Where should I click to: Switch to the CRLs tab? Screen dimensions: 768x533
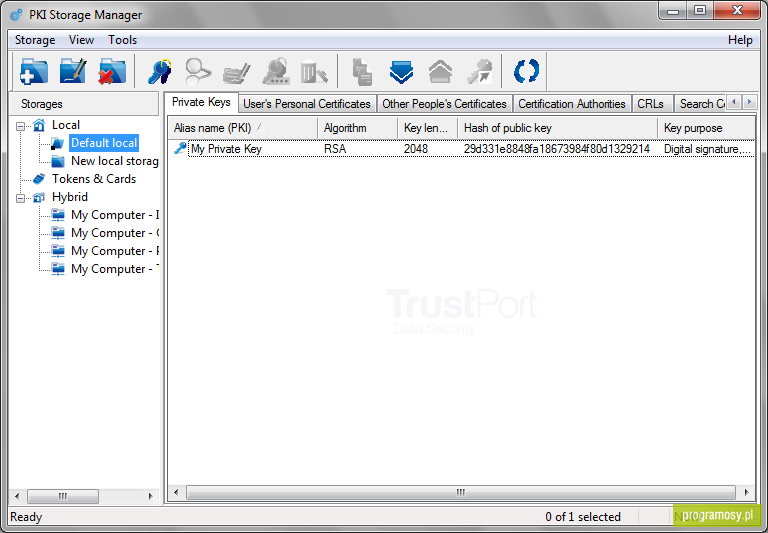[650, 104]
